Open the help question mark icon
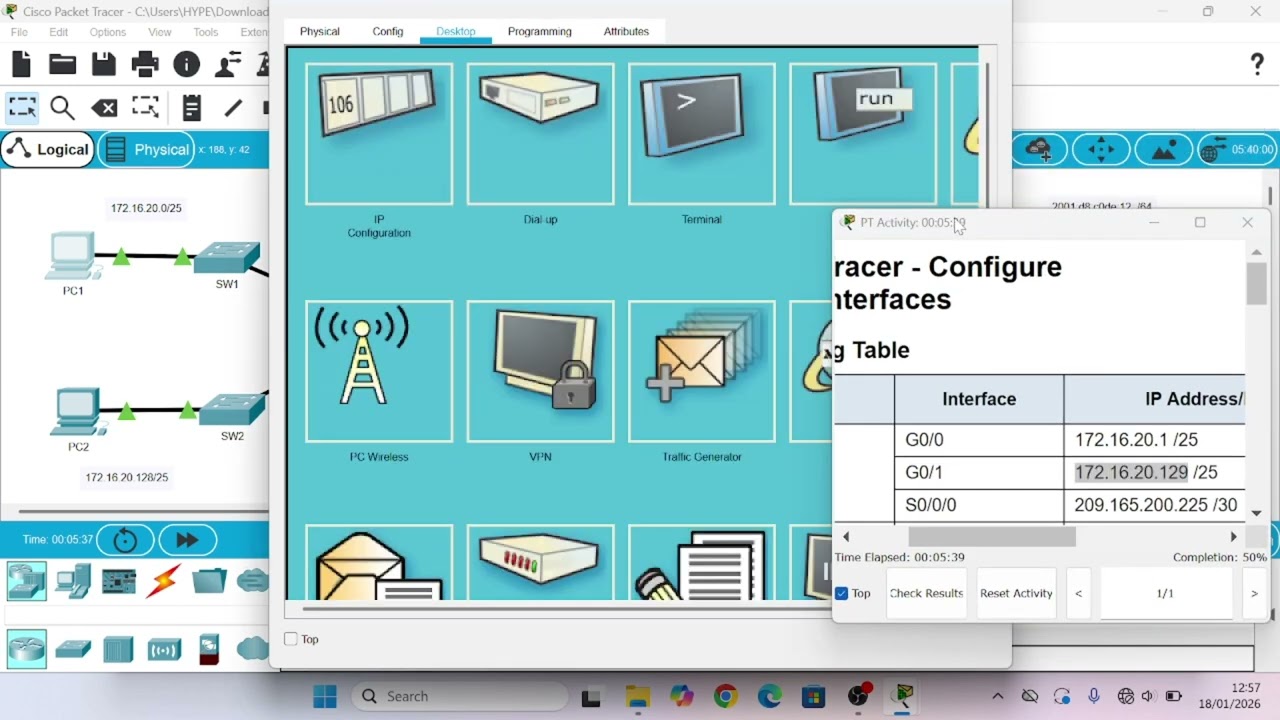The height and width of the screenshot is (720, 1280). [1257, 65]
